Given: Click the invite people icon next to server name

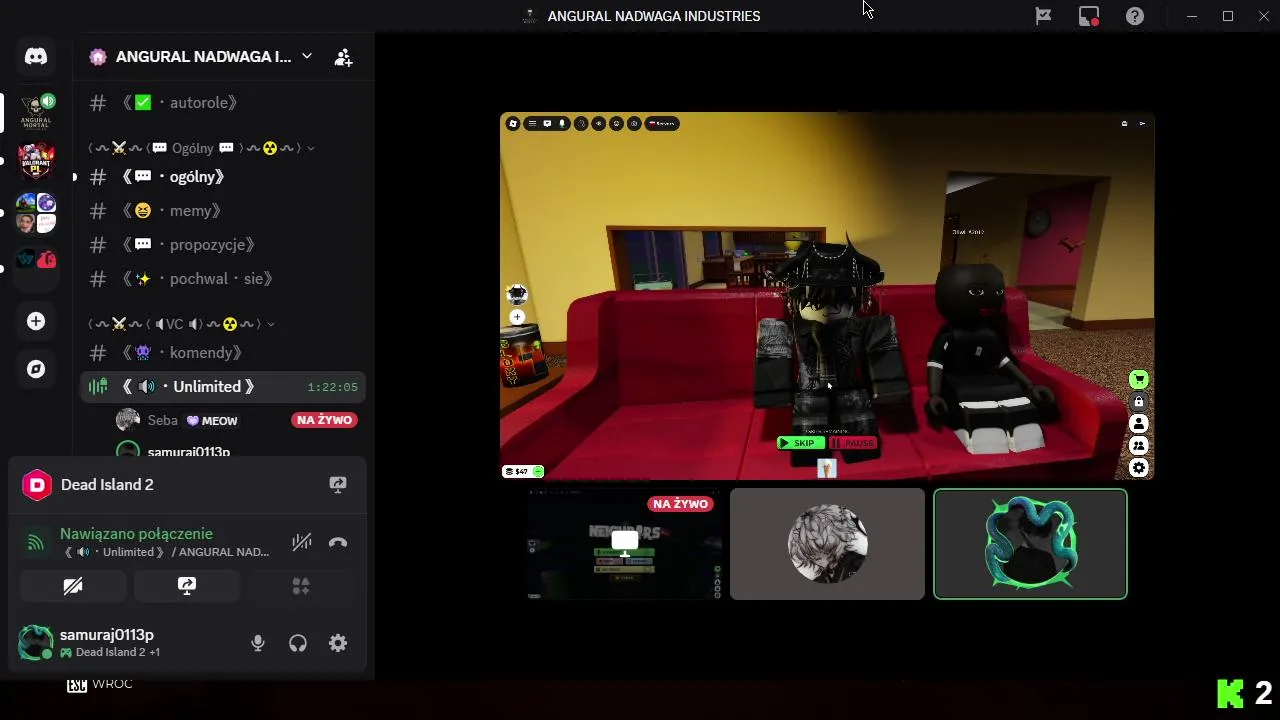Looking at the screenshot, I should (343, 57).
